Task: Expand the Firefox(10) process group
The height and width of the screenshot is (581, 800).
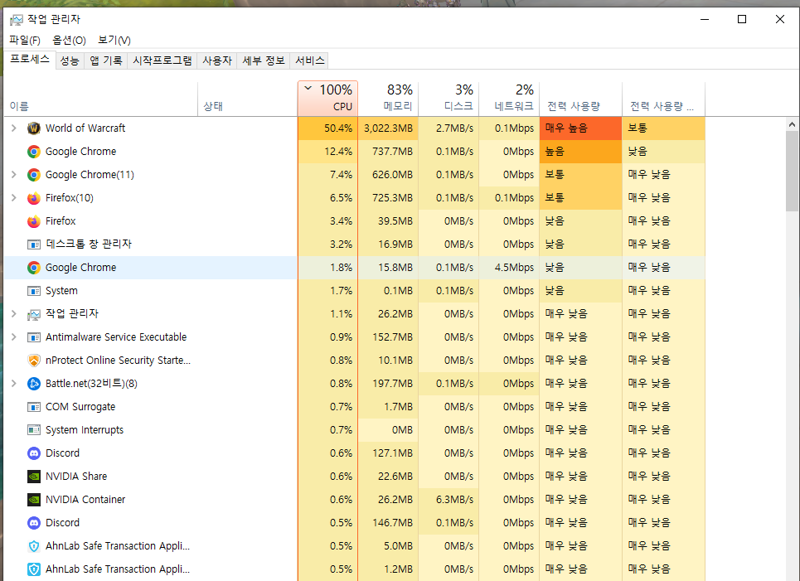Action: (14, 198)
